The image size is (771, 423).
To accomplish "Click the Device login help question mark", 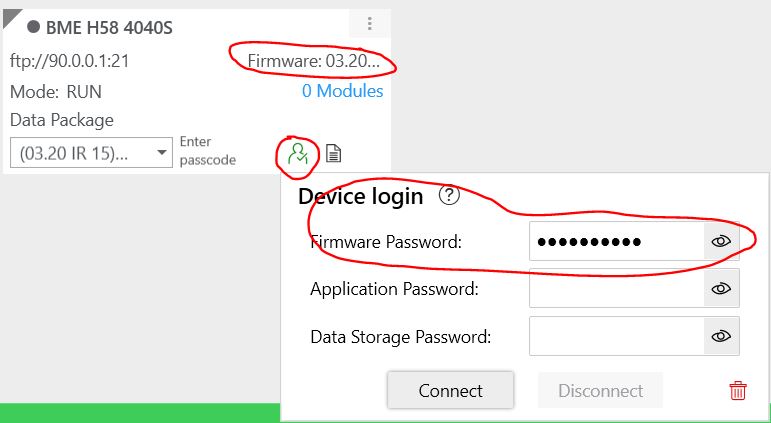I will pos(449,195).
